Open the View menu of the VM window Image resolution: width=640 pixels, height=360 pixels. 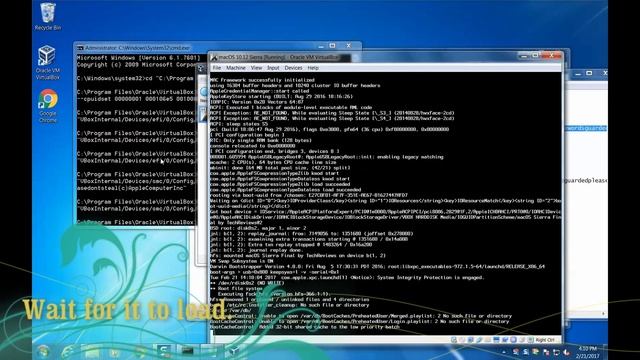point(256,68)
